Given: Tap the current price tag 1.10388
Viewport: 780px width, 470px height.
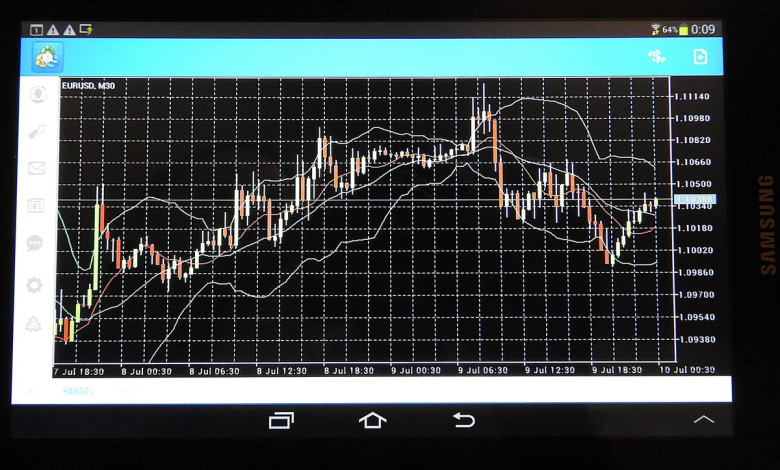Looking at the screenshot, I should [693, 201].
